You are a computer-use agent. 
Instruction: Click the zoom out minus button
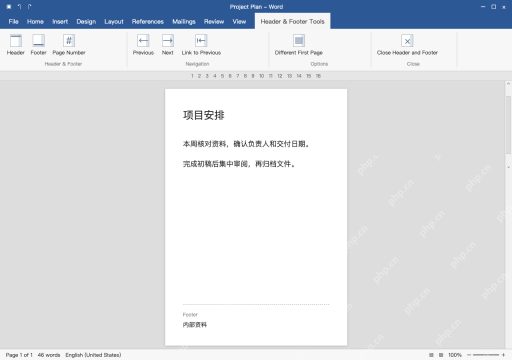tap(469, 355)
